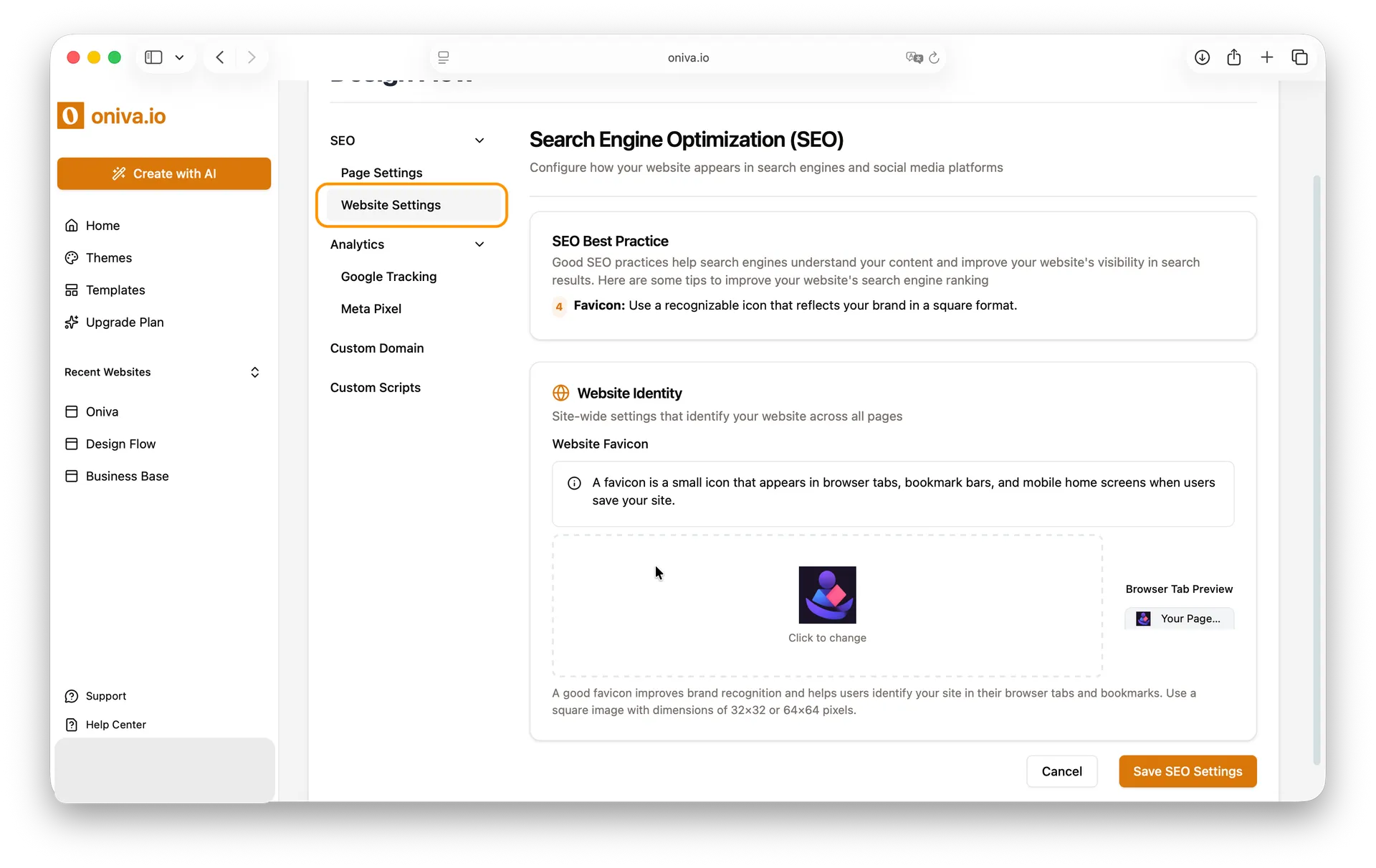Click the sort icon beside Recent Websites
The image size is (1376, 868).
pos(255,372)
